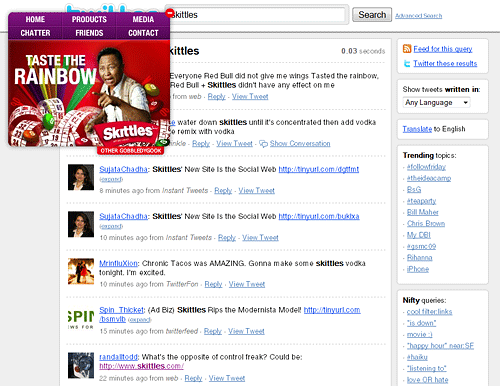Click Reply on MrintluXion's tweet

(213, 284)
